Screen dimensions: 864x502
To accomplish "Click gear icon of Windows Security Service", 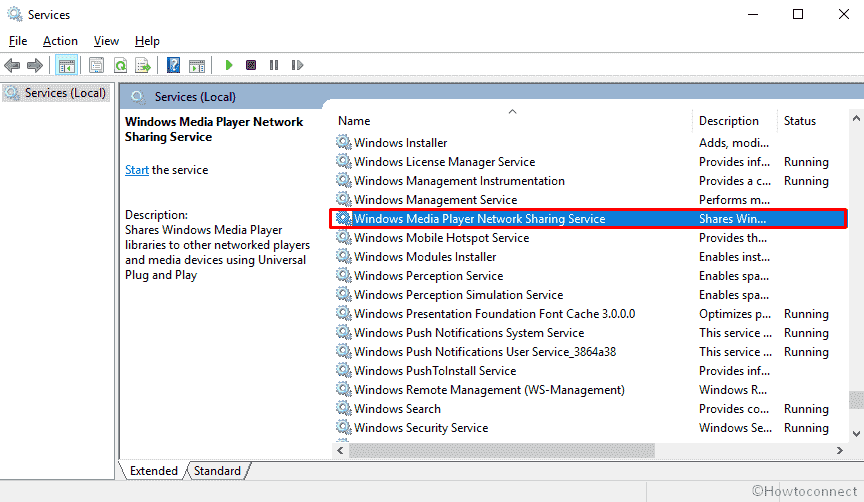I will 344,428.
